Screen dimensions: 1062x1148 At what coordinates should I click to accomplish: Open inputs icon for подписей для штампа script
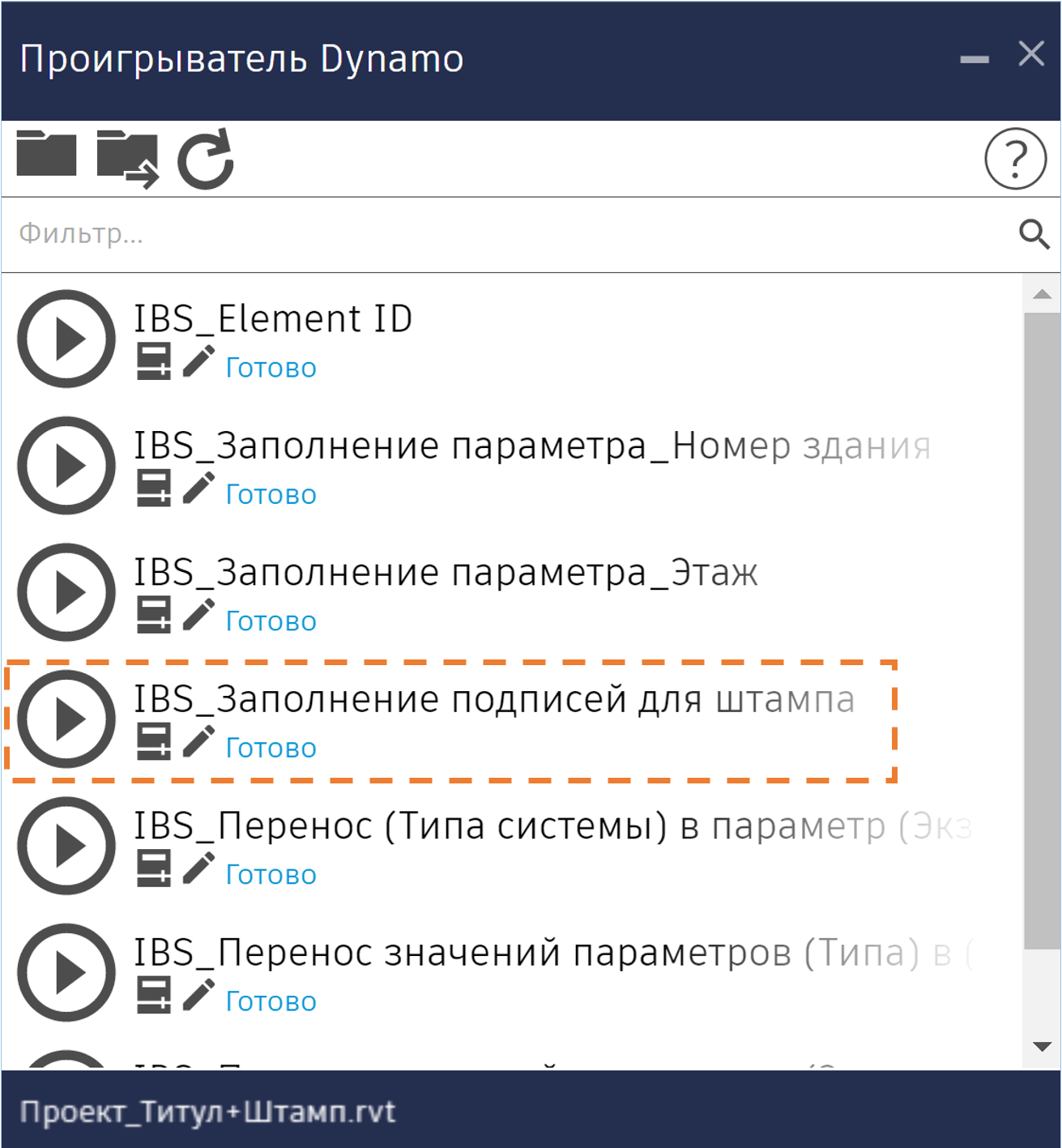pos(153,742)
